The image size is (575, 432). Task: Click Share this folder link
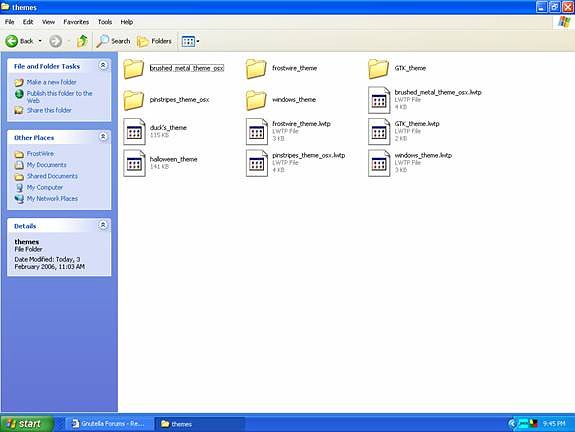click(49, 110)
